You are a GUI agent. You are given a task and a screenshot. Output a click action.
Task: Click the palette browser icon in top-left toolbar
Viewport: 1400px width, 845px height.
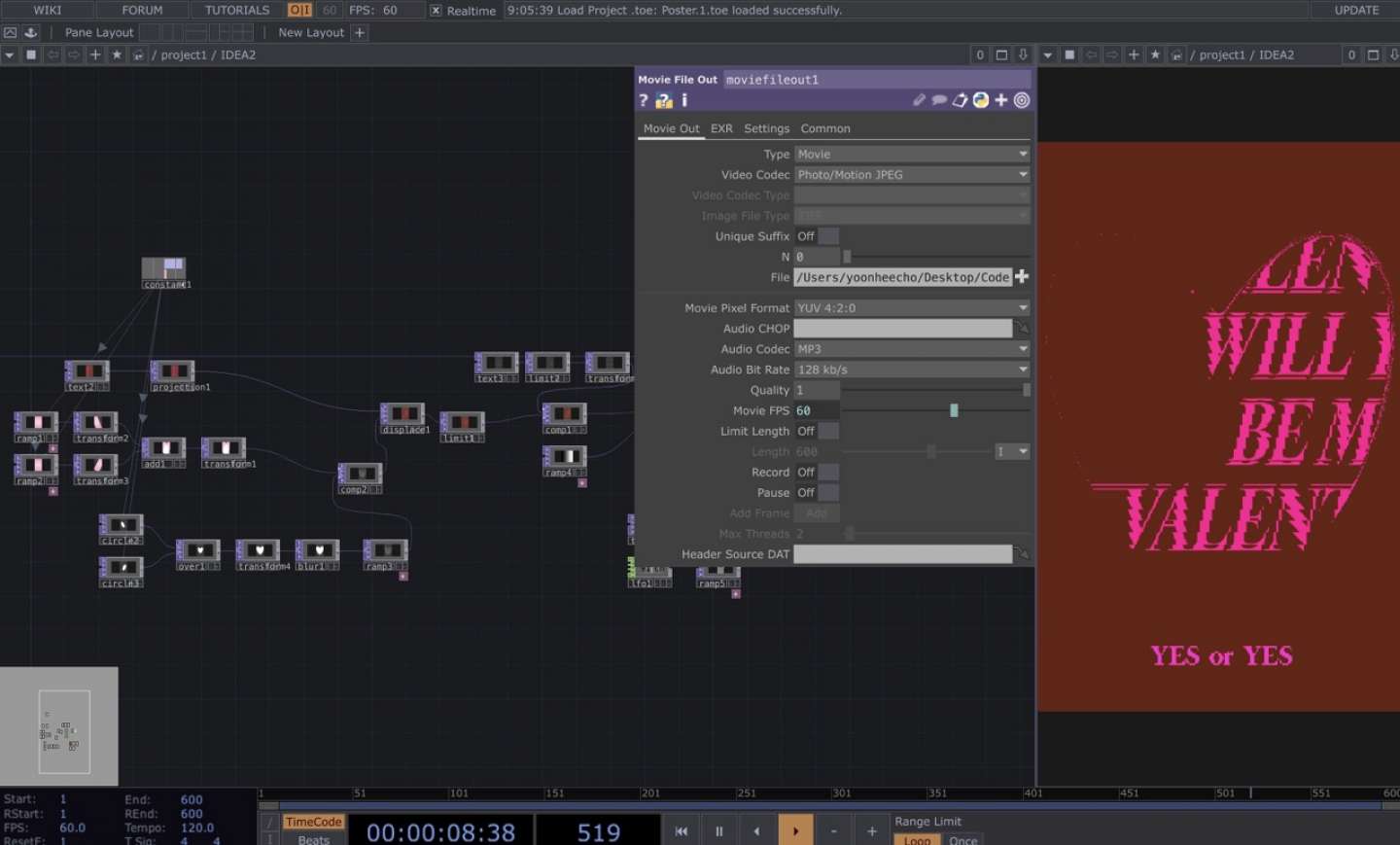10,32
